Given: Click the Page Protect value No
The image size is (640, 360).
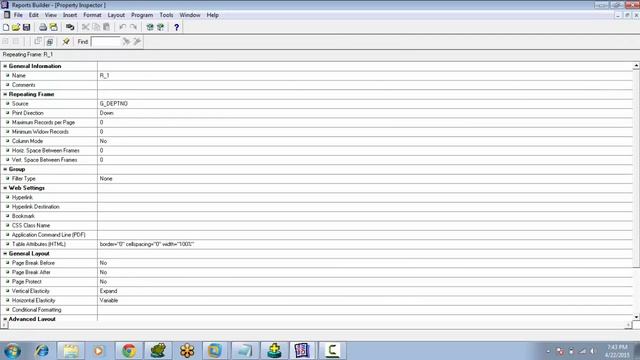Looking at the screenshot, I should 103,282.
